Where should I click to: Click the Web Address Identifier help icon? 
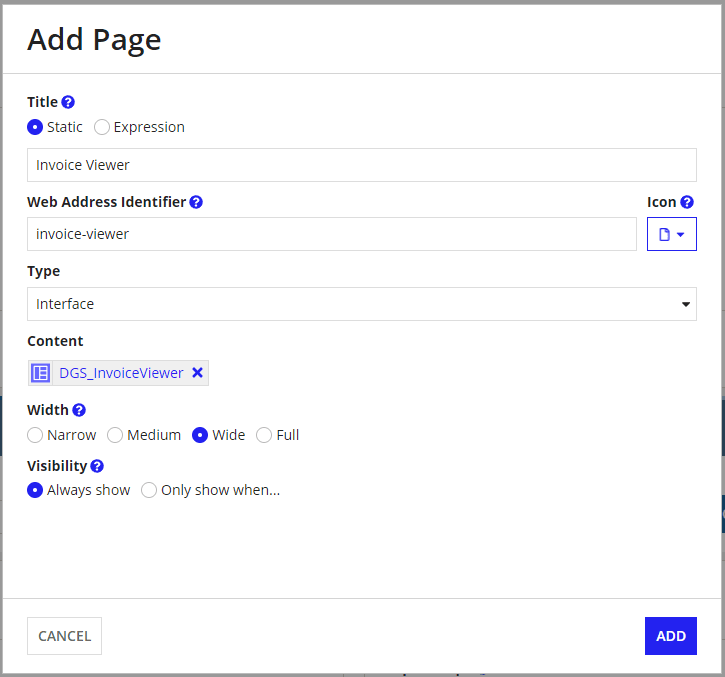pyautogui.click(x=196, y=202)
